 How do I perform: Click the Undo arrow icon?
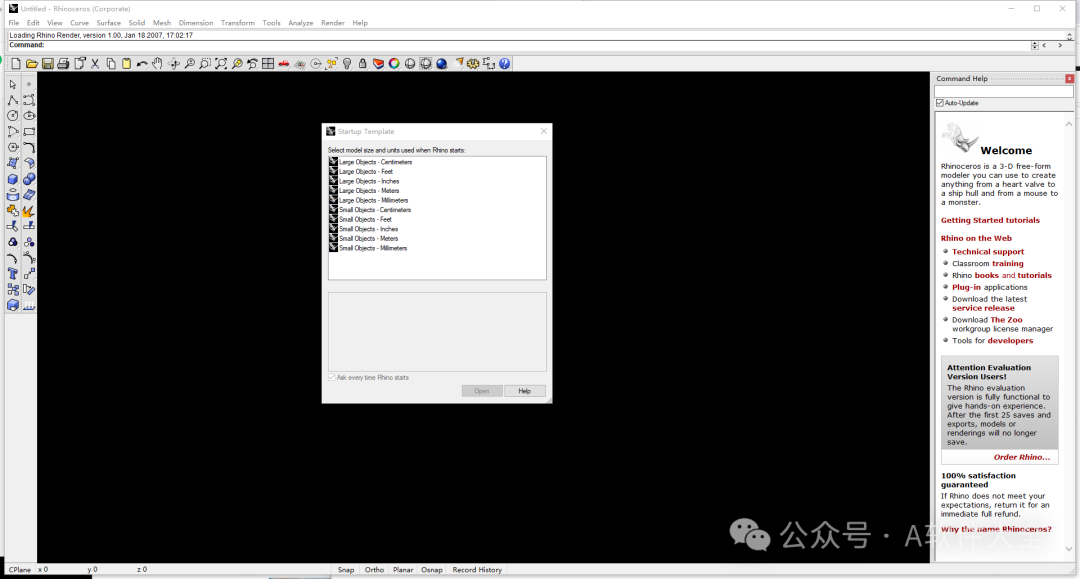pos(142,63)
